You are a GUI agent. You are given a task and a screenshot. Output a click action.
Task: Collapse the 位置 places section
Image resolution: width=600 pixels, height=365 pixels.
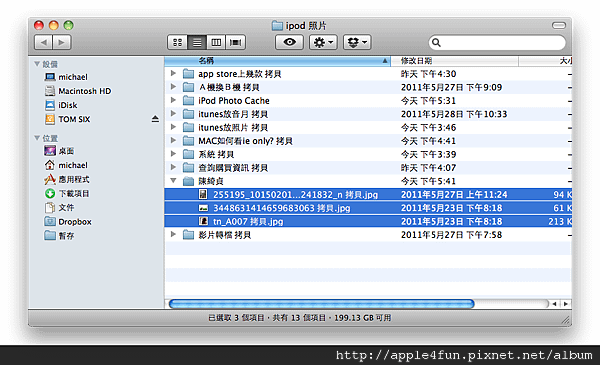coord(37,138)
